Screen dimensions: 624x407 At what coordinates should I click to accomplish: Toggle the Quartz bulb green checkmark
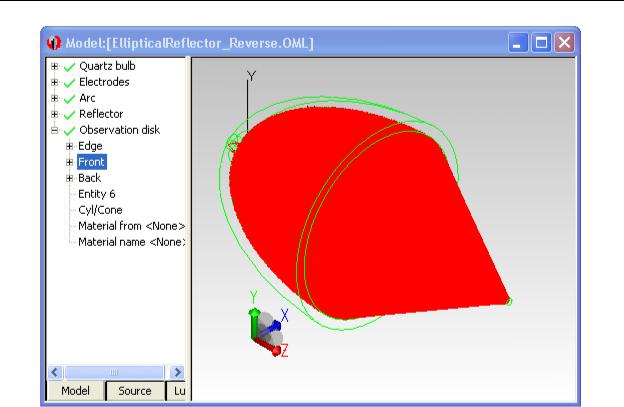click(69, 66)
